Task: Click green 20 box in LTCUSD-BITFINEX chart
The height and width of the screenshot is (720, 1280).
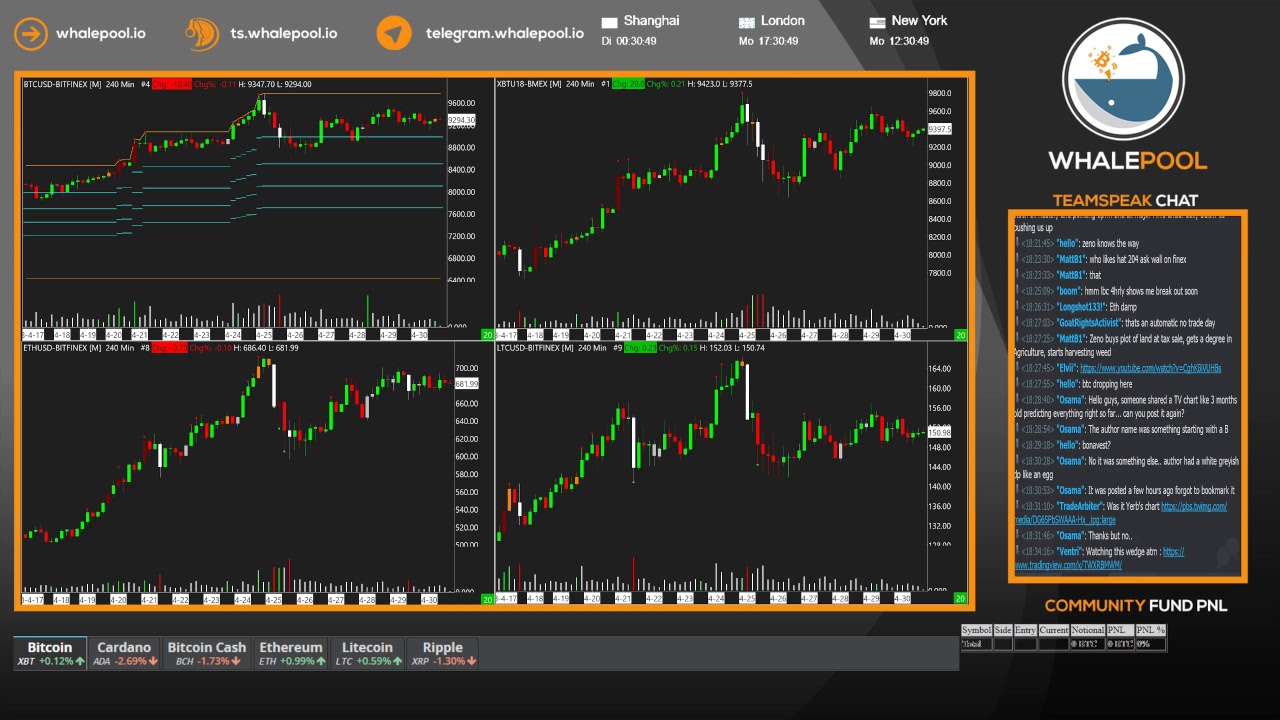Action: (960, 599)
